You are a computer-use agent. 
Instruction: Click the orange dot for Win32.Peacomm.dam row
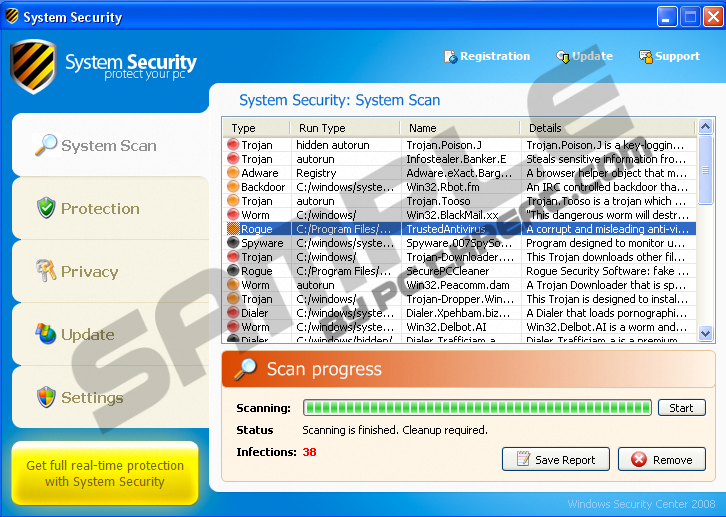[x=233, y=285]
